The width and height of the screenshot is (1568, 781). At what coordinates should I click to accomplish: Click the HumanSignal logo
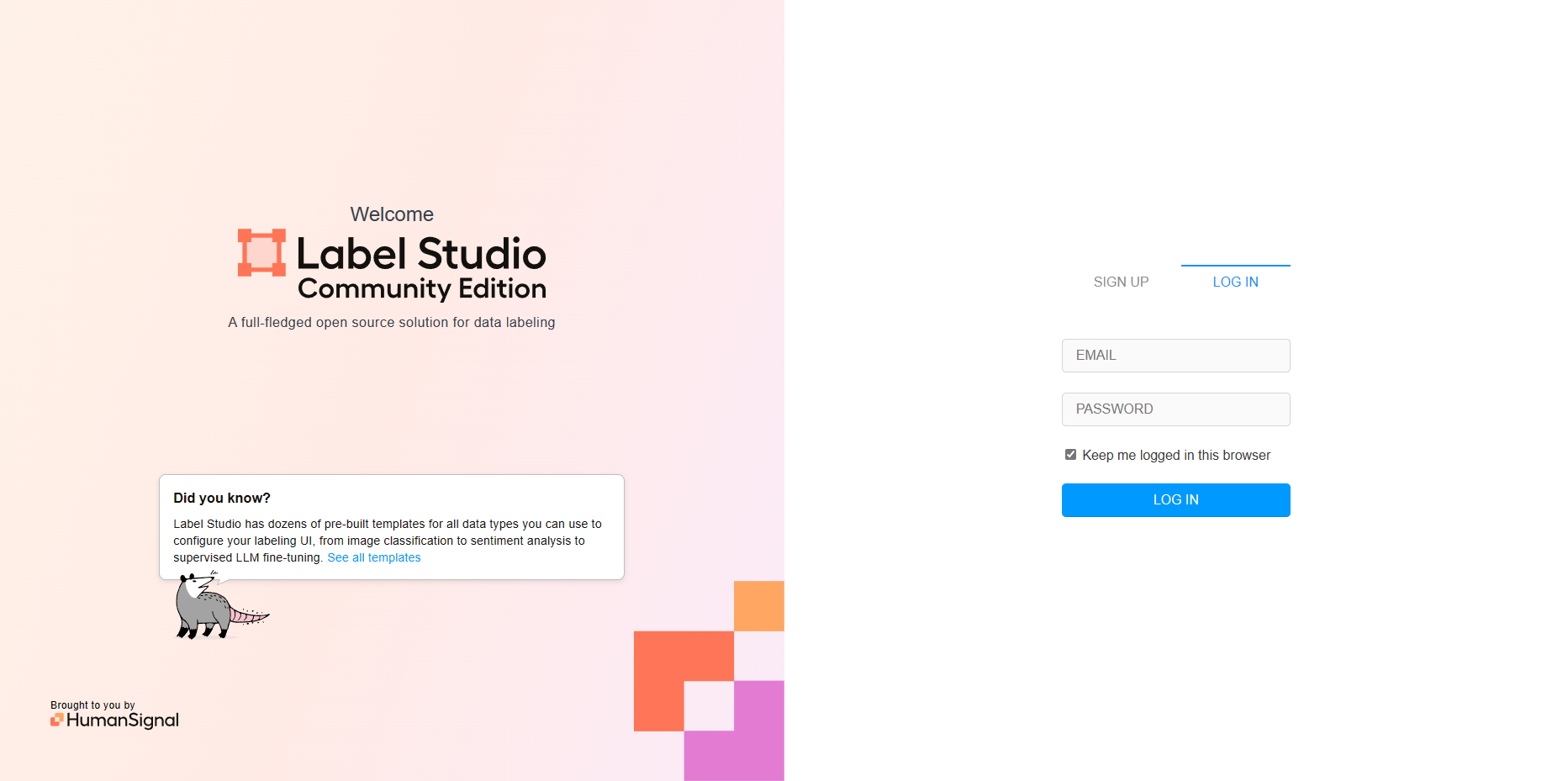tap(115, 720)
